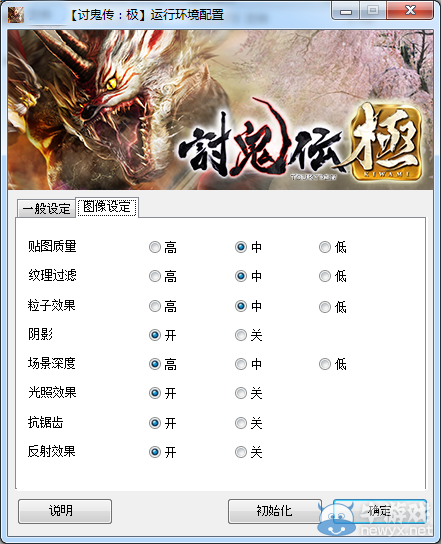Click the 初始化 reset button

pyautogui.click(x=275, y=511)
